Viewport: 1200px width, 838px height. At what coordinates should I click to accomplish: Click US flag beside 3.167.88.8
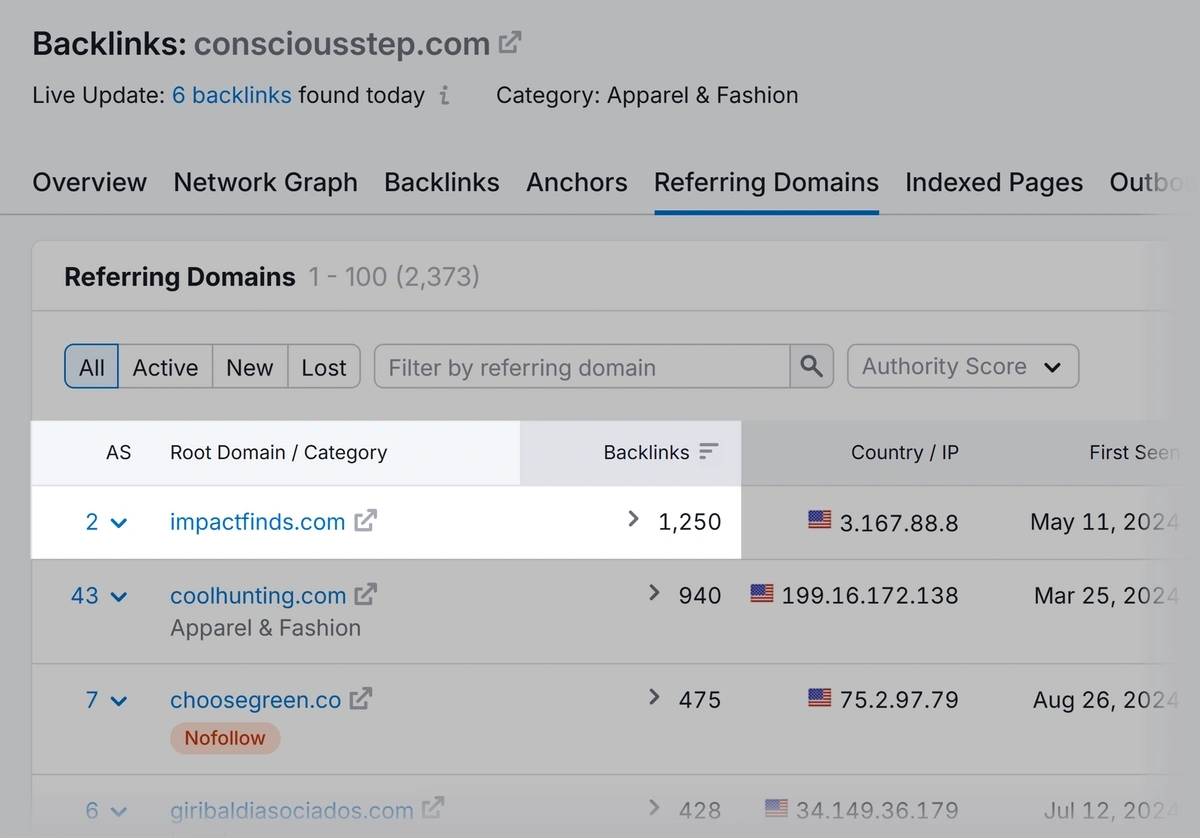tap(820, 520)
